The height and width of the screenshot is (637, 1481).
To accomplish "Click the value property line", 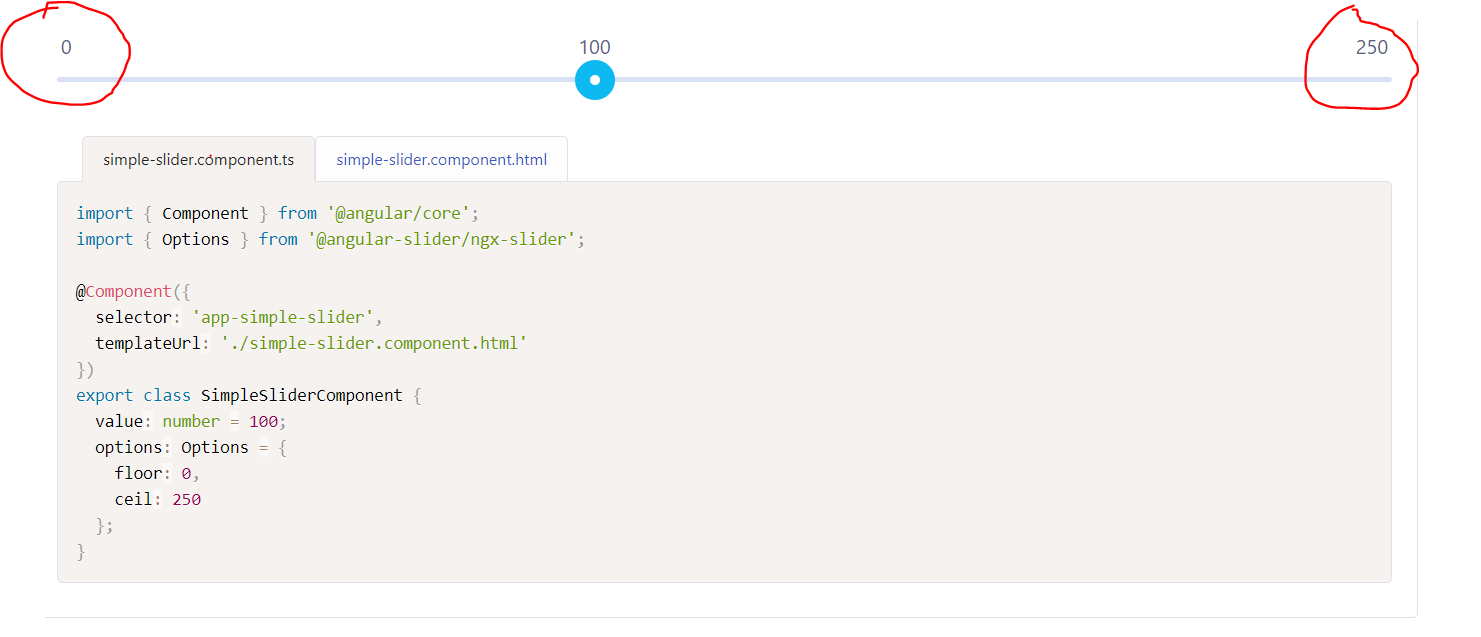I will (120, 420).
